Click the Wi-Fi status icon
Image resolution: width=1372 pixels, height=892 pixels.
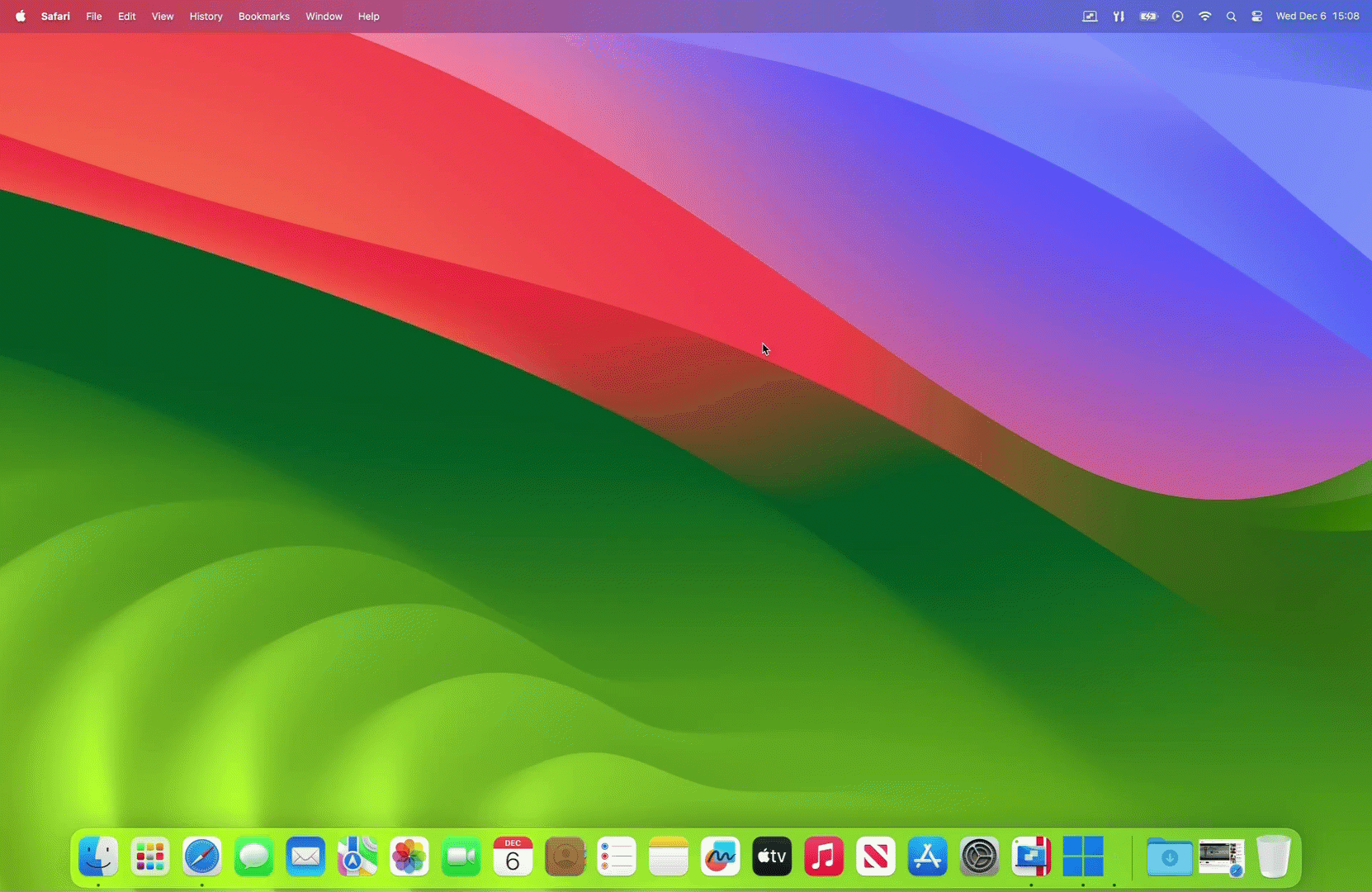[1204, 17]
